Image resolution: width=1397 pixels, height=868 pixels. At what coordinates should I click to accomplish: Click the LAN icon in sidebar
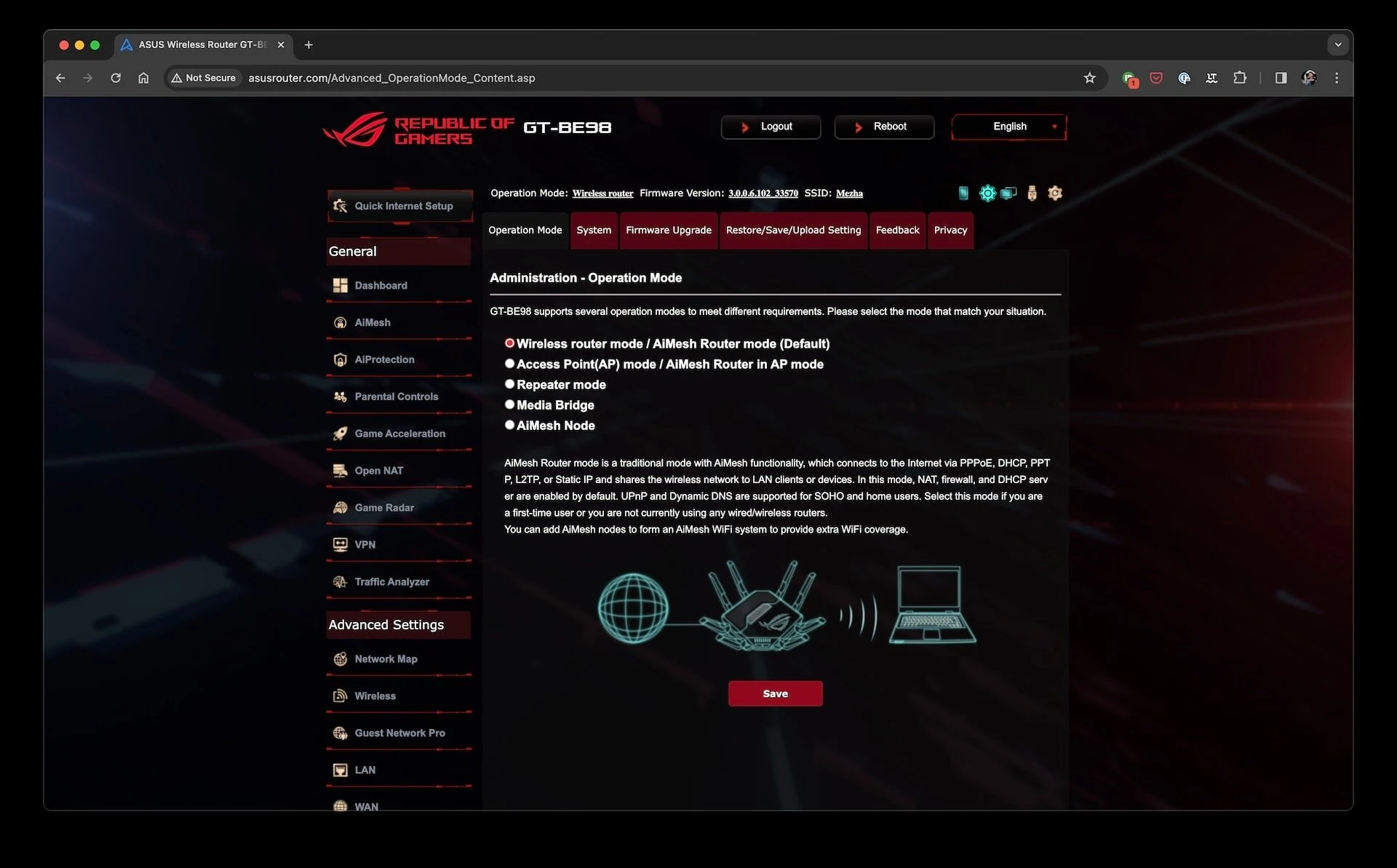point(340,770)
